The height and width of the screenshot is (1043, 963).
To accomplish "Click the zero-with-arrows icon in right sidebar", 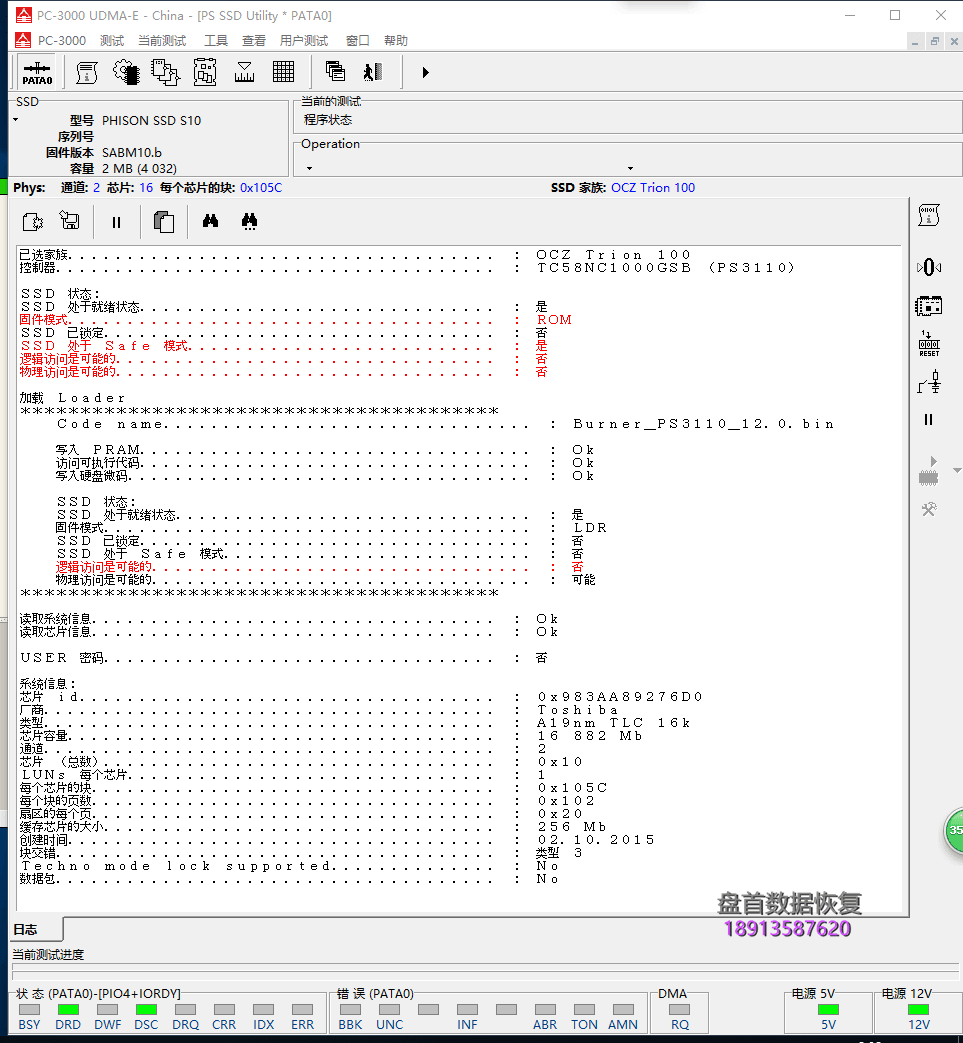I will [929, 267].
